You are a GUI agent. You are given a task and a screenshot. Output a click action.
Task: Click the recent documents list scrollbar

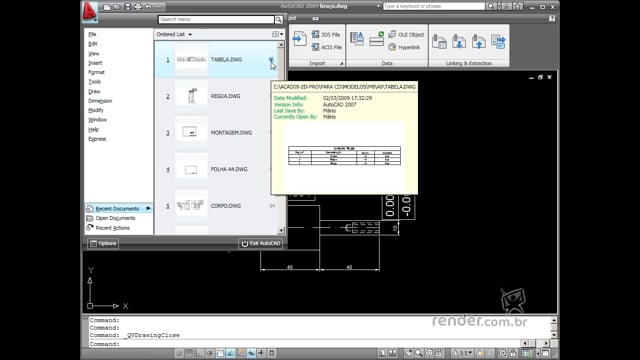[x=281, y=138]
